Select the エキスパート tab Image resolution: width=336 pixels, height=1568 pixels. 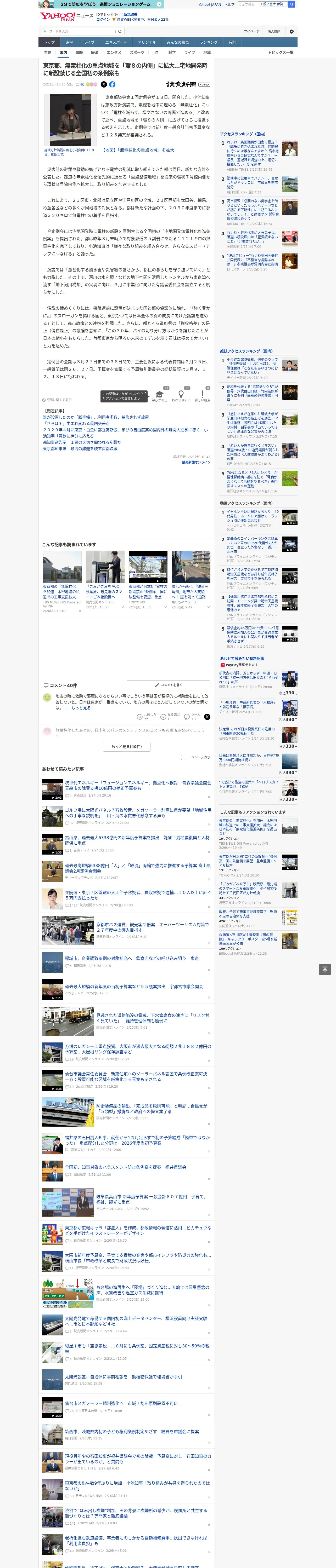click(116, 43)
